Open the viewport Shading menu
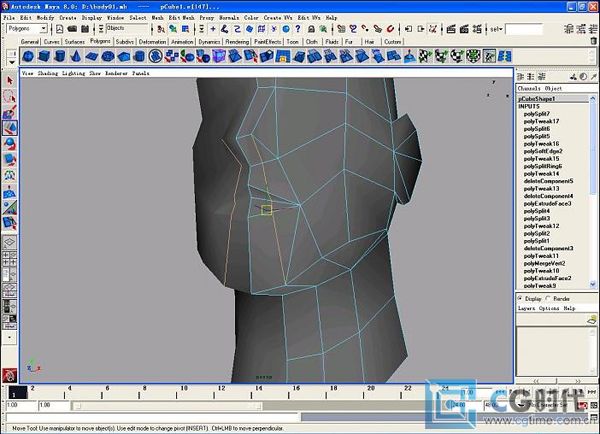 pos(47,73)
